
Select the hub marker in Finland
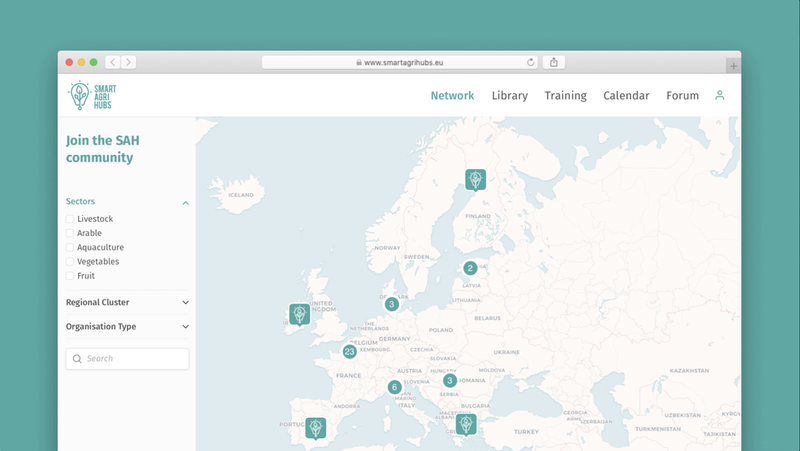(476, 180)
